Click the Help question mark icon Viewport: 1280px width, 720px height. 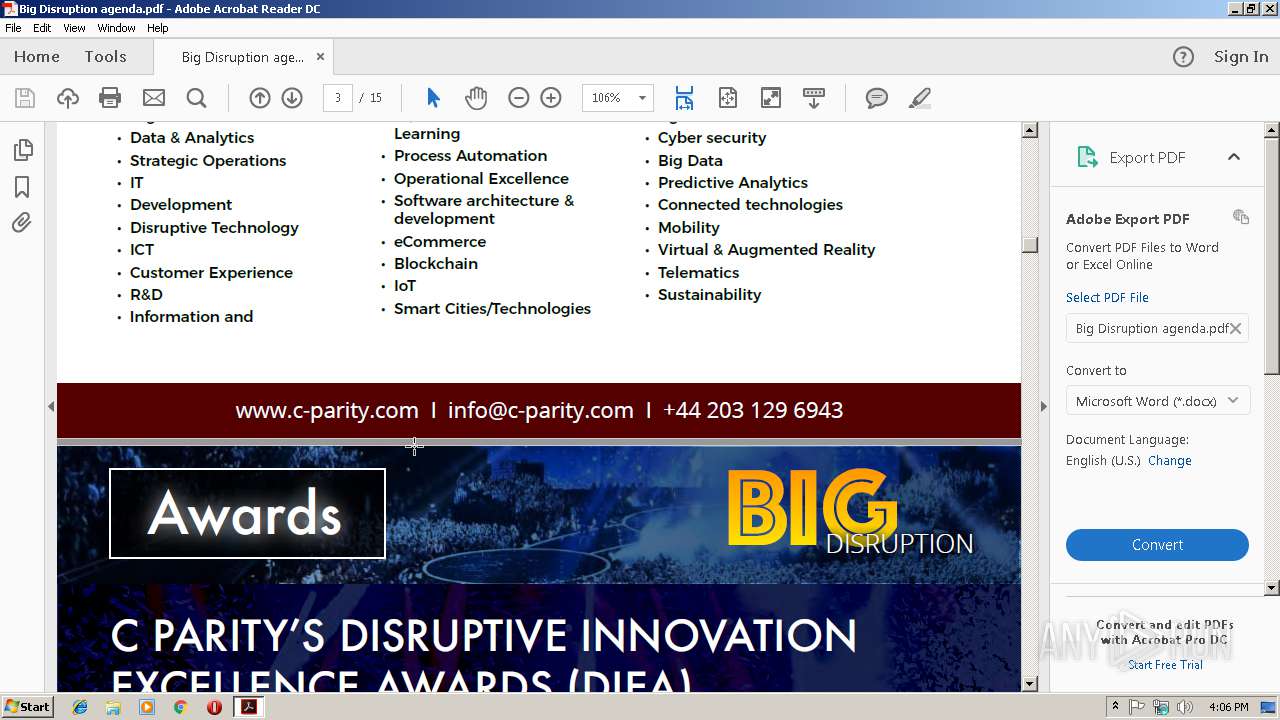[x=1183, y=57]
